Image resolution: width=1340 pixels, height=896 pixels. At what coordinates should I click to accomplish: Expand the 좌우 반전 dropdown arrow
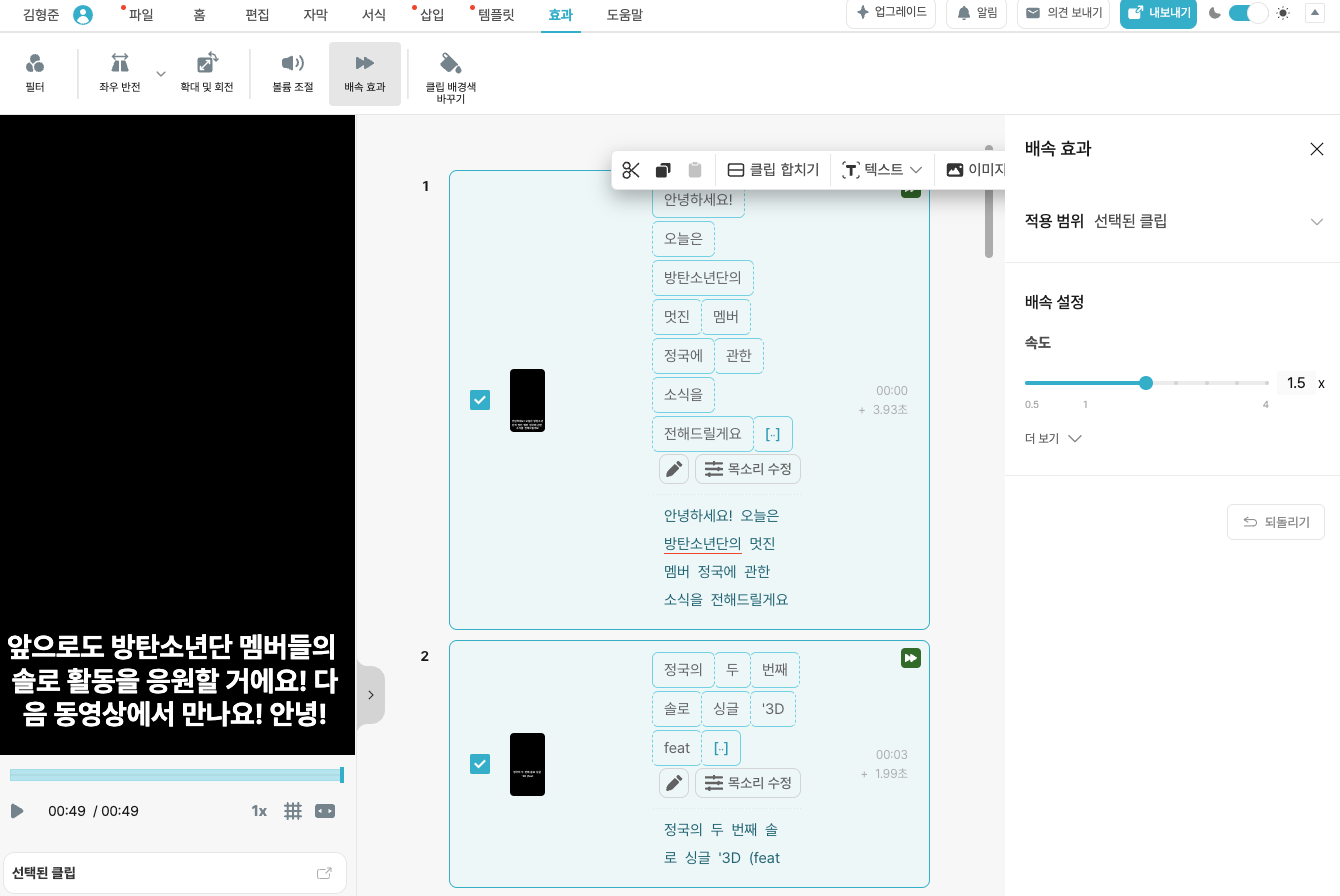[x=160, y=74]
